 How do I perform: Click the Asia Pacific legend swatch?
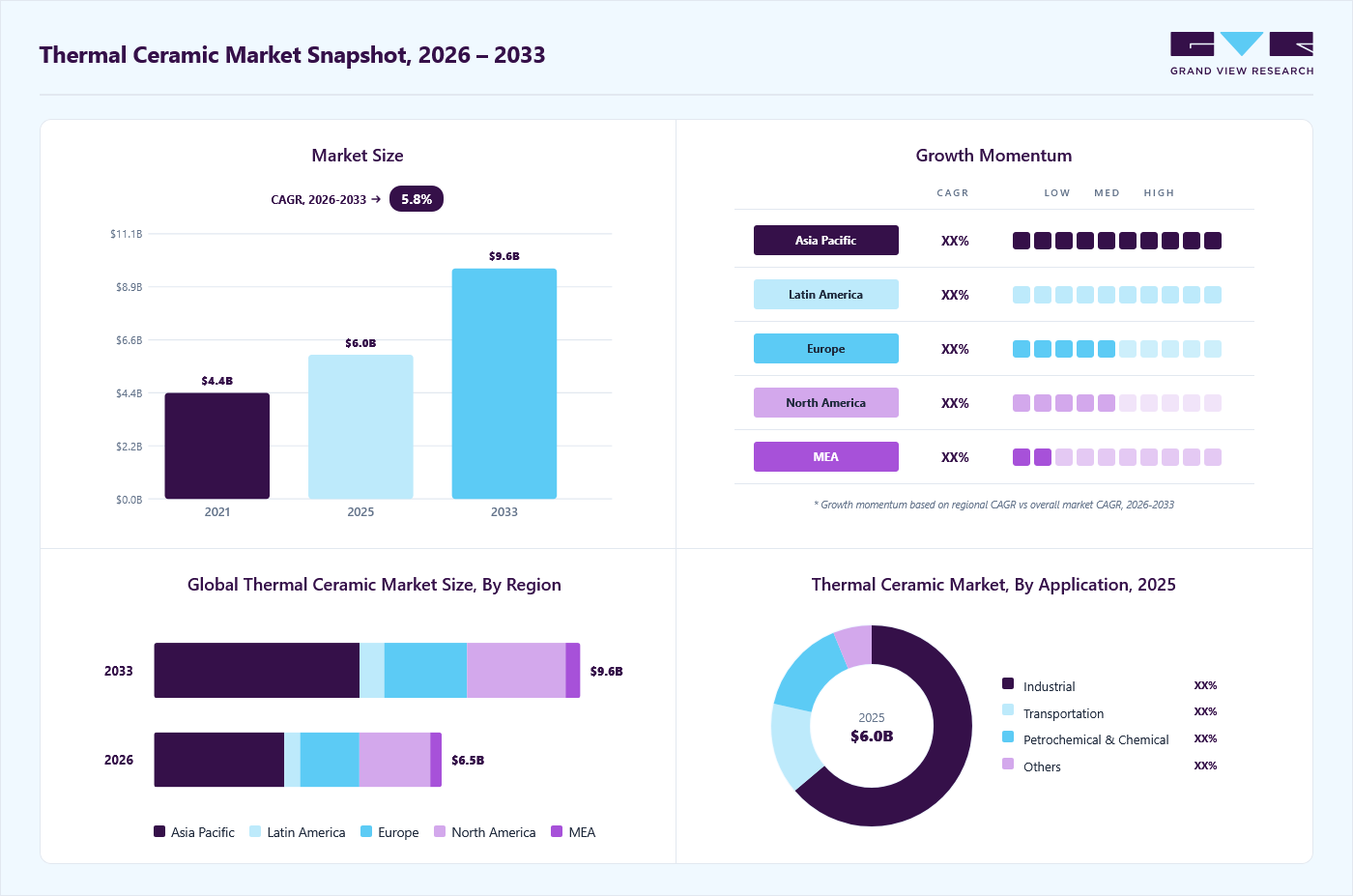click(x=159, y=831)
